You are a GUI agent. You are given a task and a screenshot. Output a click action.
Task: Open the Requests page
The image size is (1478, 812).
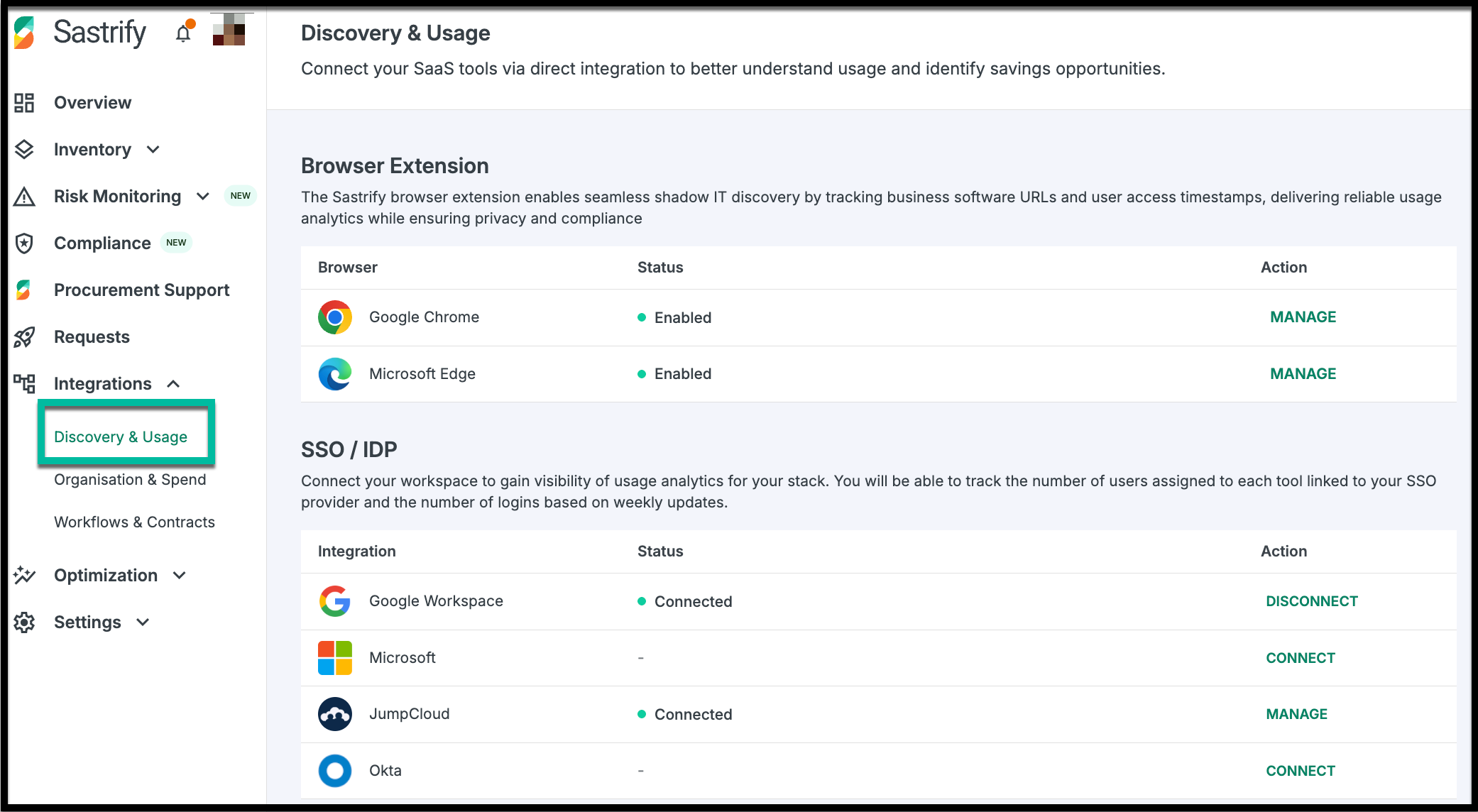tap(92, 337)
